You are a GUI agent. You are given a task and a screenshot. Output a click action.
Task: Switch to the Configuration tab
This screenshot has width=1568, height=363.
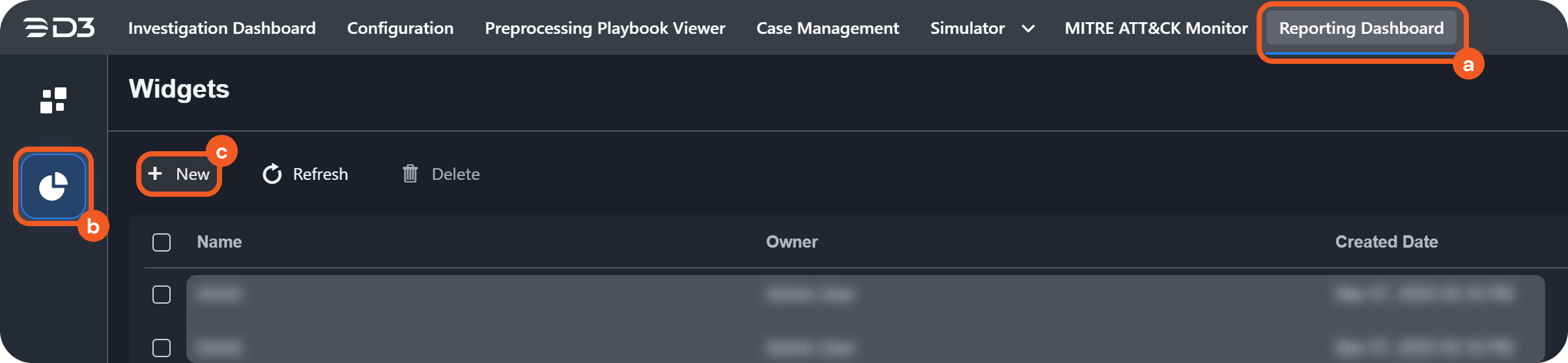(400, 28)
